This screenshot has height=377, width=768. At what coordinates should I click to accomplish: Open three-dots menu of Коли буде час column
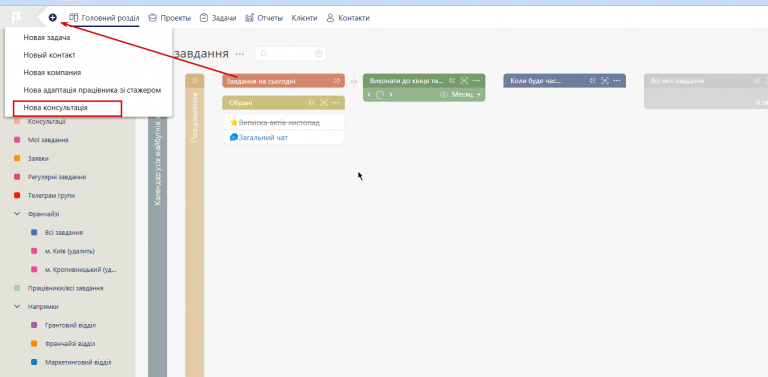coord(617,80)
